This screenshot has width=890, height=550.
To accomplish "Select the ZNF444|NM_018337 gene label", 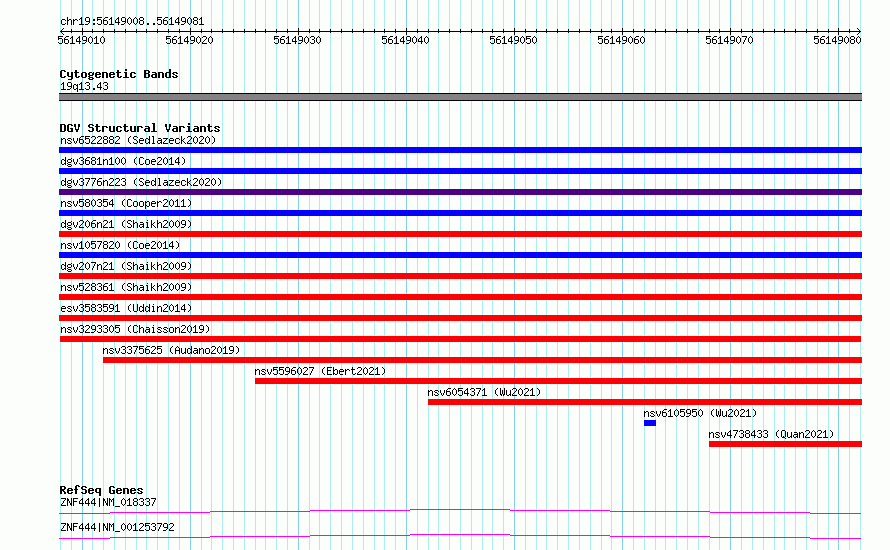I will (108, 502).
